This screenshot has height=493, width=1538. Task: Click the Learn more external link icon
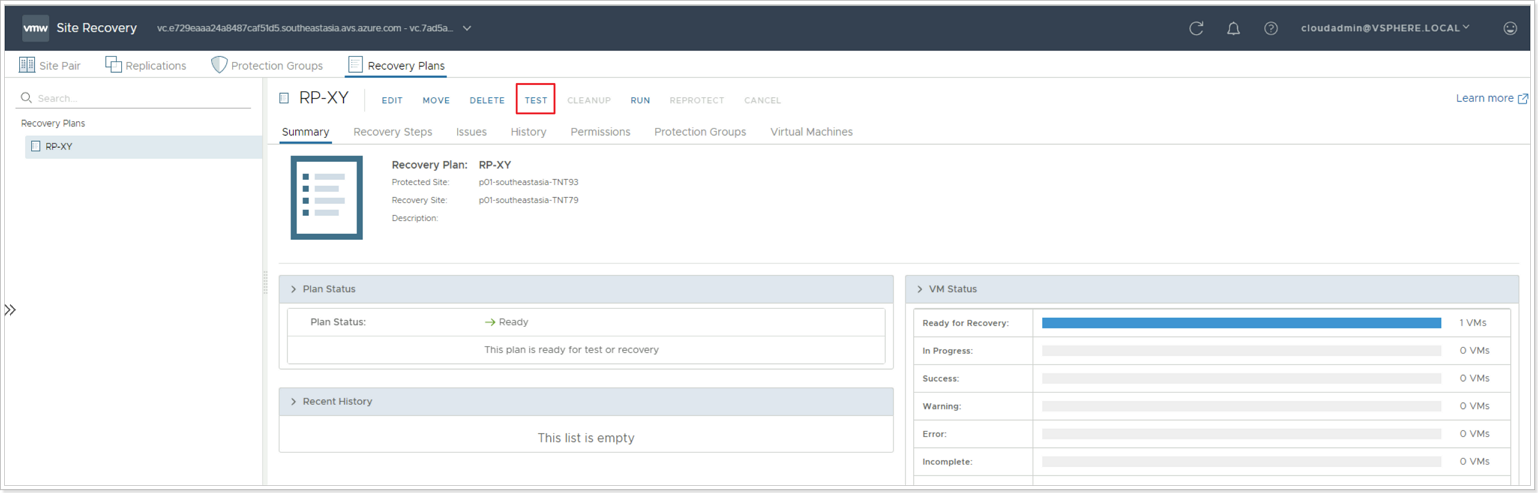tap(1523, 98)
